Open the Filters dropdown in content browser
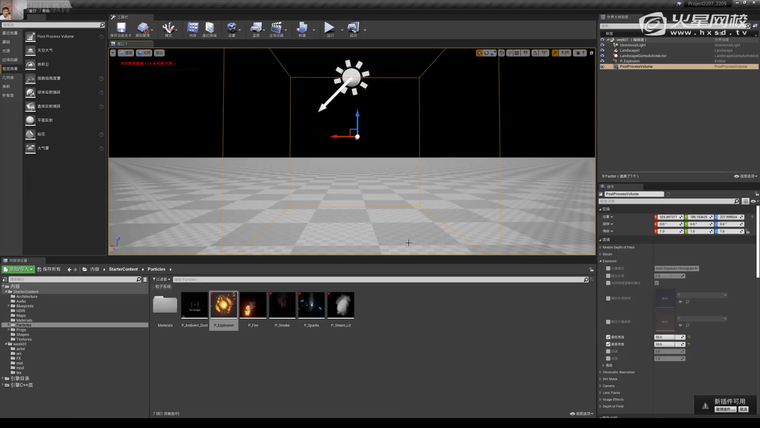 [x=162, y=279]
